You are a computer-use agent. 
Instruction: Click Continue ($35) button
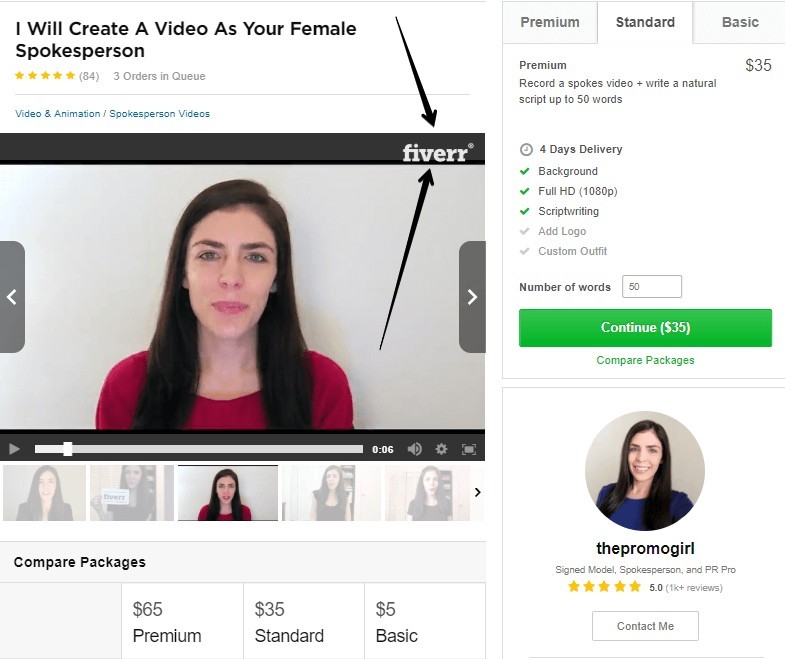click(645, 327)
